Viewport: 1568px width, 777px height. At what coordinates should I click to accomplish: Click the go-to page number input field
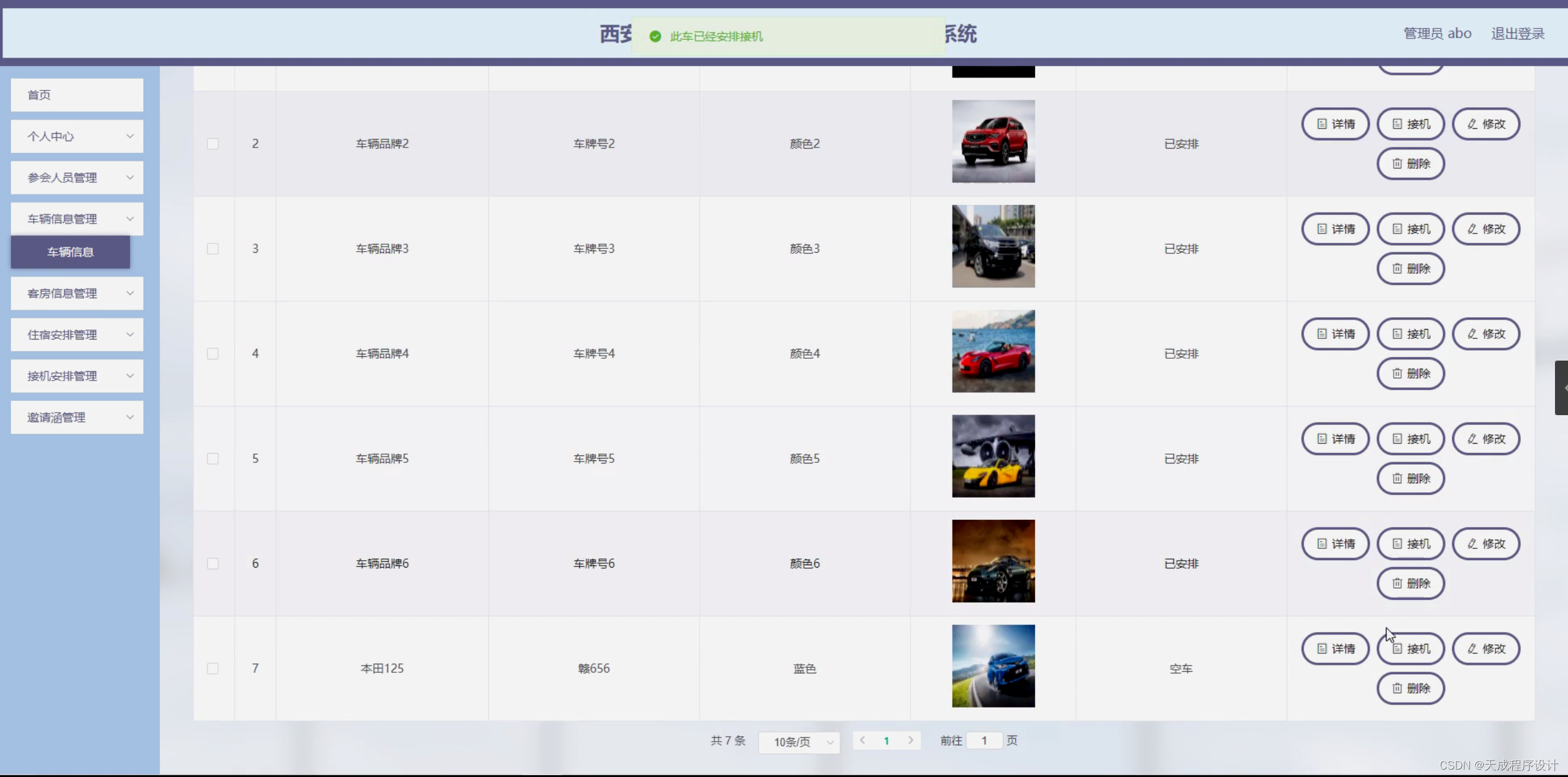pos(984,740)
